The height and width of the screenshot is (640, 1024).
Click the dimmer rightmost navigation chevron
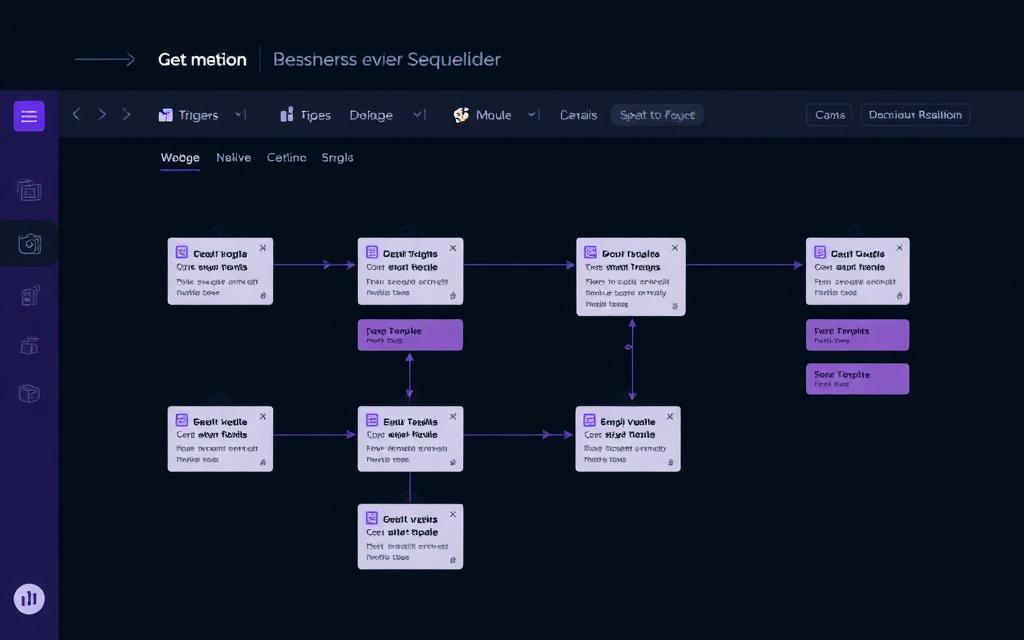127,114
